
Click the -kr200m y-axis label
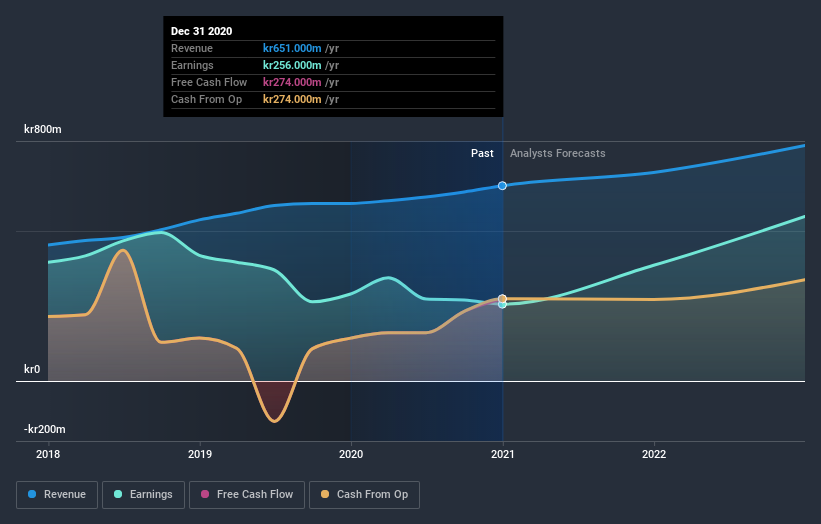[45, 429]
